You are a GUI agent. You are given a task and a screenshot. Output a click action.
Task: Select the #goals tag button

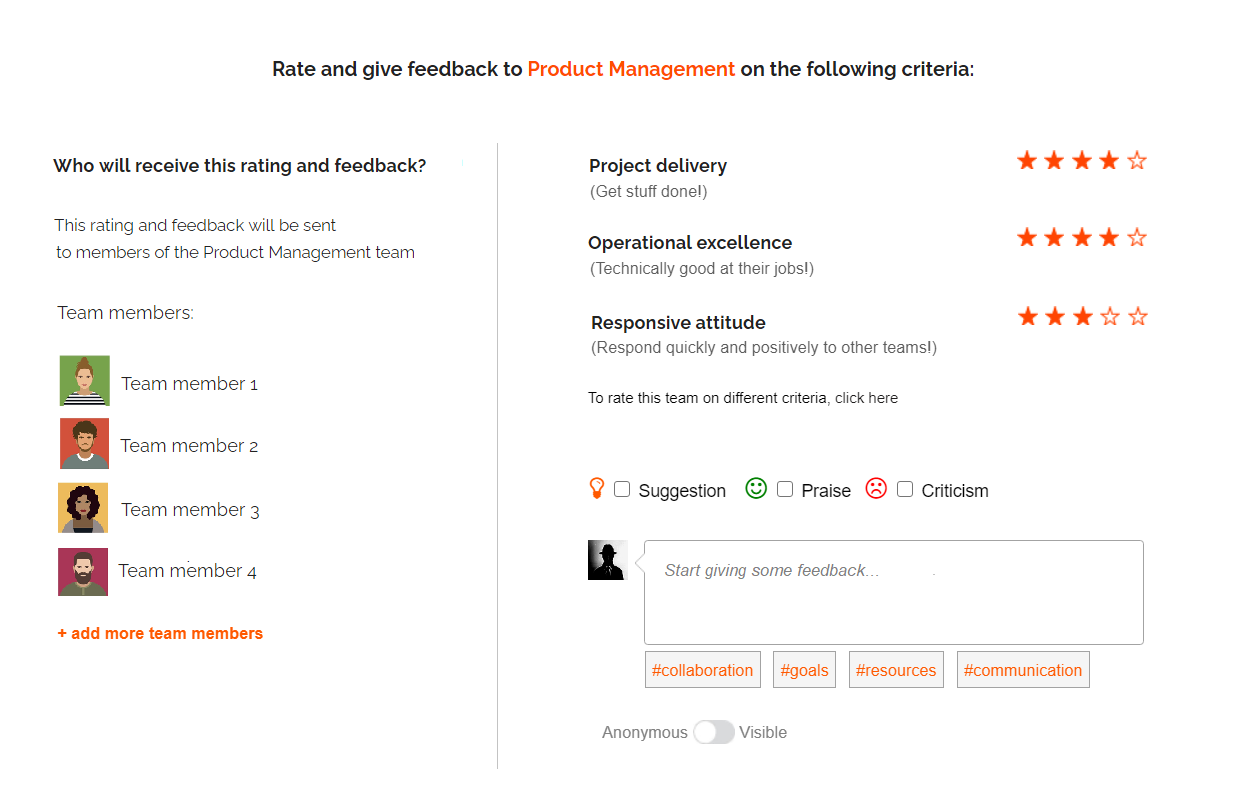tap(805, 670)
